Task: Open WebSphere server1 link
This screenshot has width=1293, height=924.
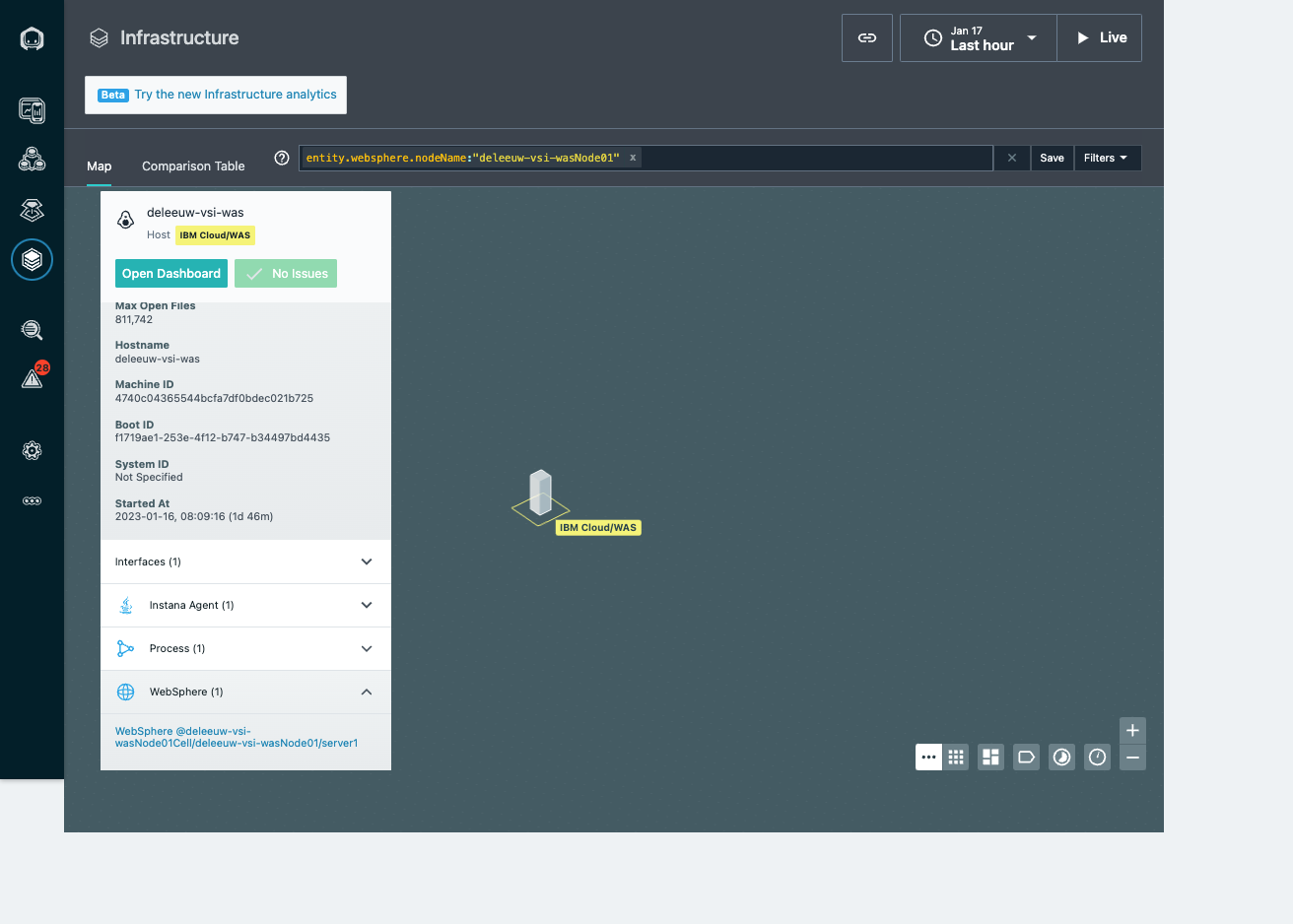Action: [237, 737]
